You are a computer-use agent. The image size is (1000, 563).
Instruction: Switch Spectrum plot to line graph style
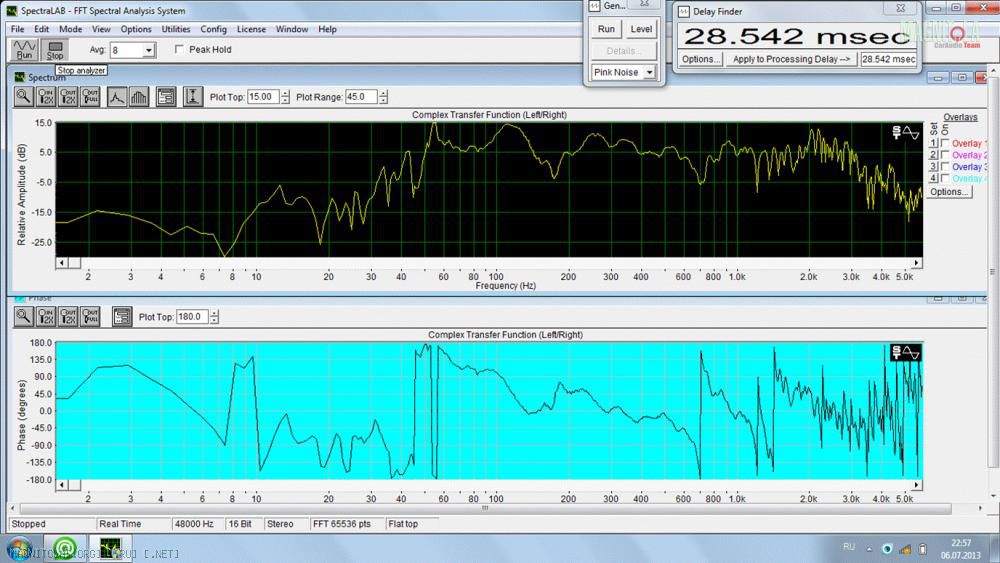point(117,97)
